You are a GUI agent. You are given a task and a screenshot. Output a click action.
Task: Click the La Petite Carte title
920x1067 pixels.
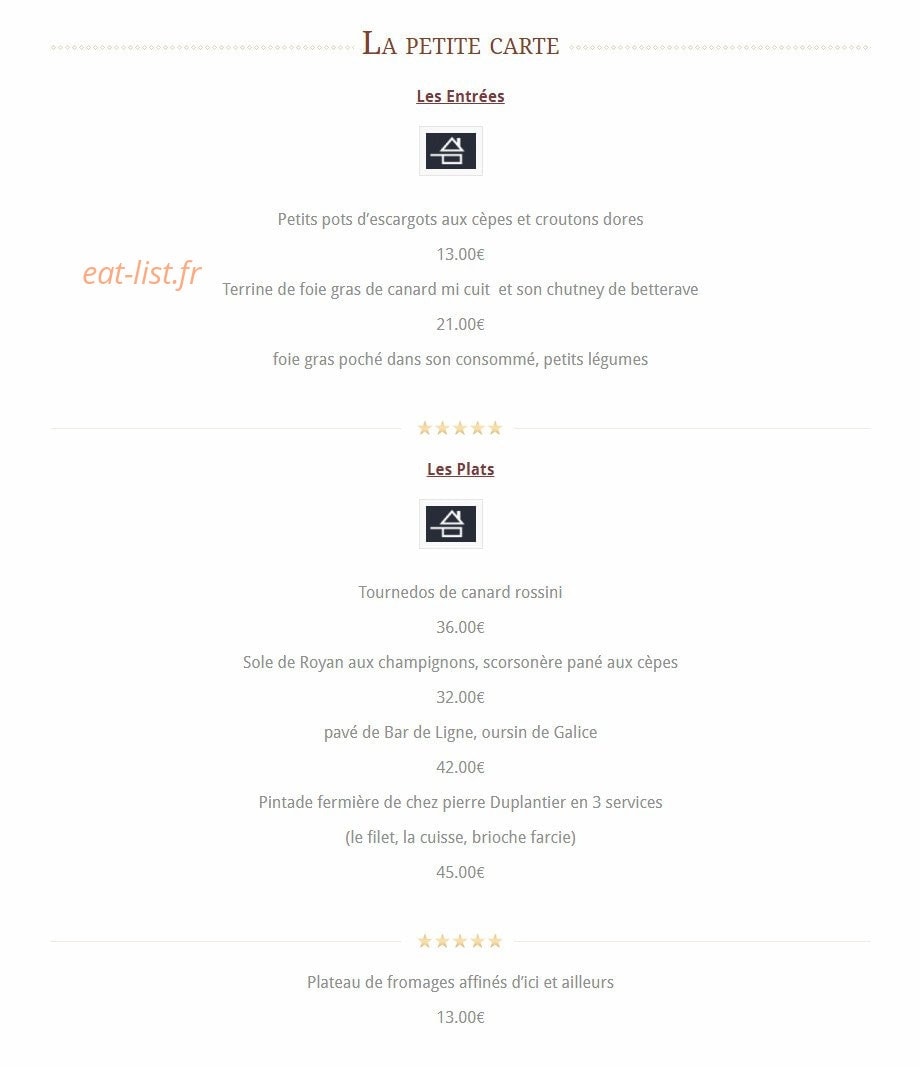pos(460,44)
